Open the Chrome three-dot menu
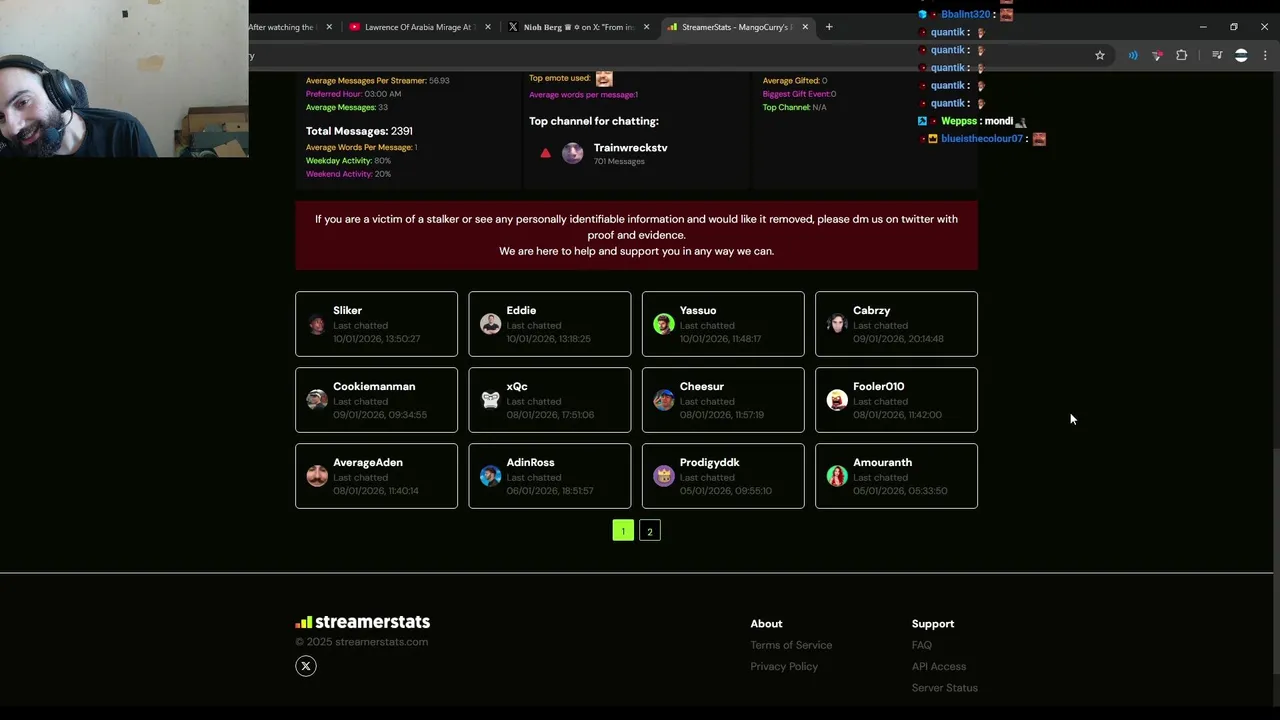1280x720 pixels. click(x=1265, y=56)
